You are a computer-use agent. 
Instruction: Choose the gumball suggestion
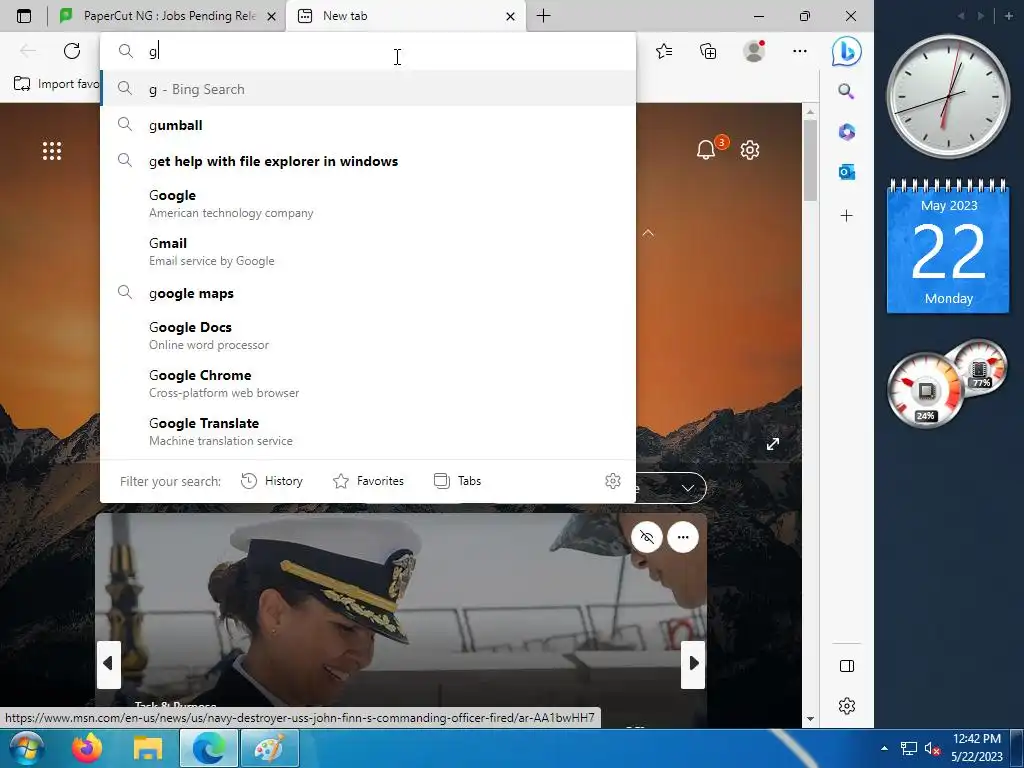click(368, 125)
